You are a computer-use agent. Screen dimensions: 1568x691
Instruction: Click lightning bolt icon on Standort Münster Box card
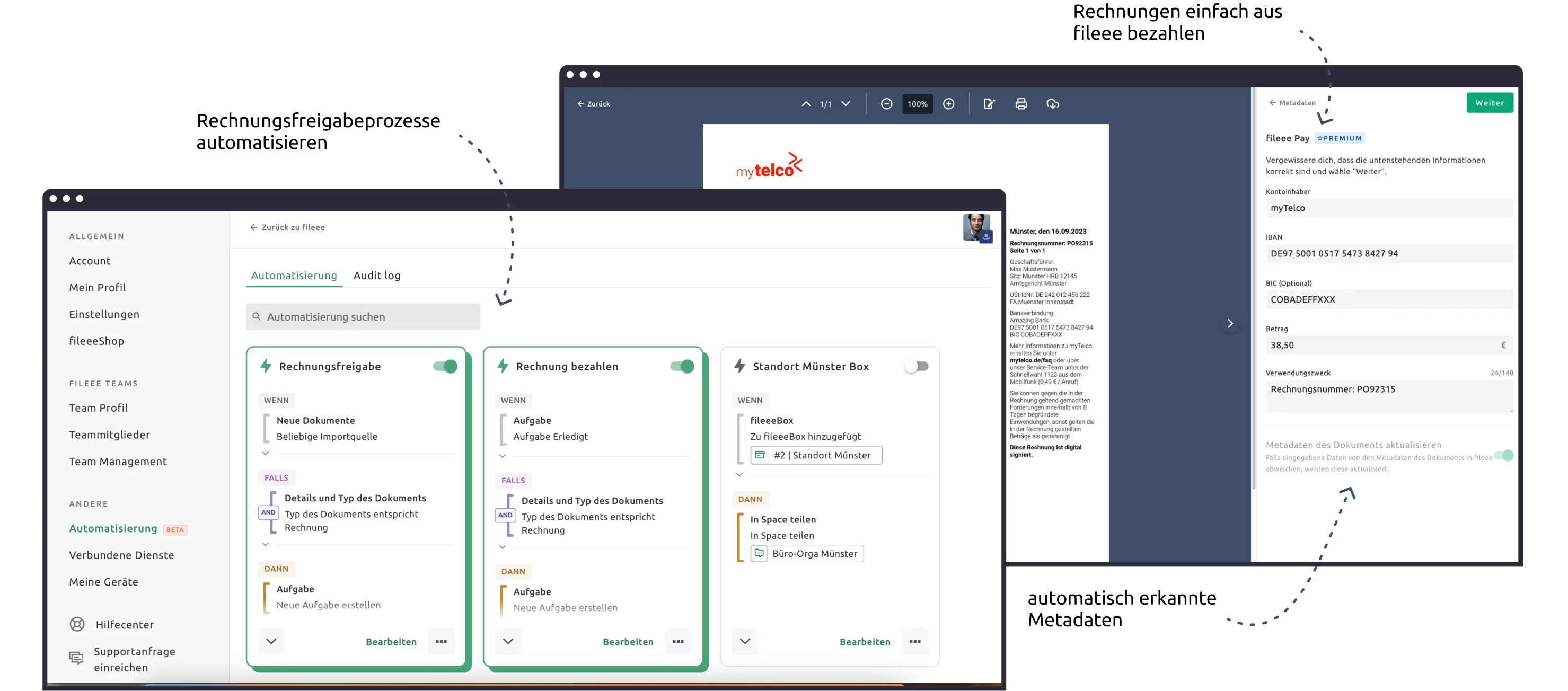(739, 366)
